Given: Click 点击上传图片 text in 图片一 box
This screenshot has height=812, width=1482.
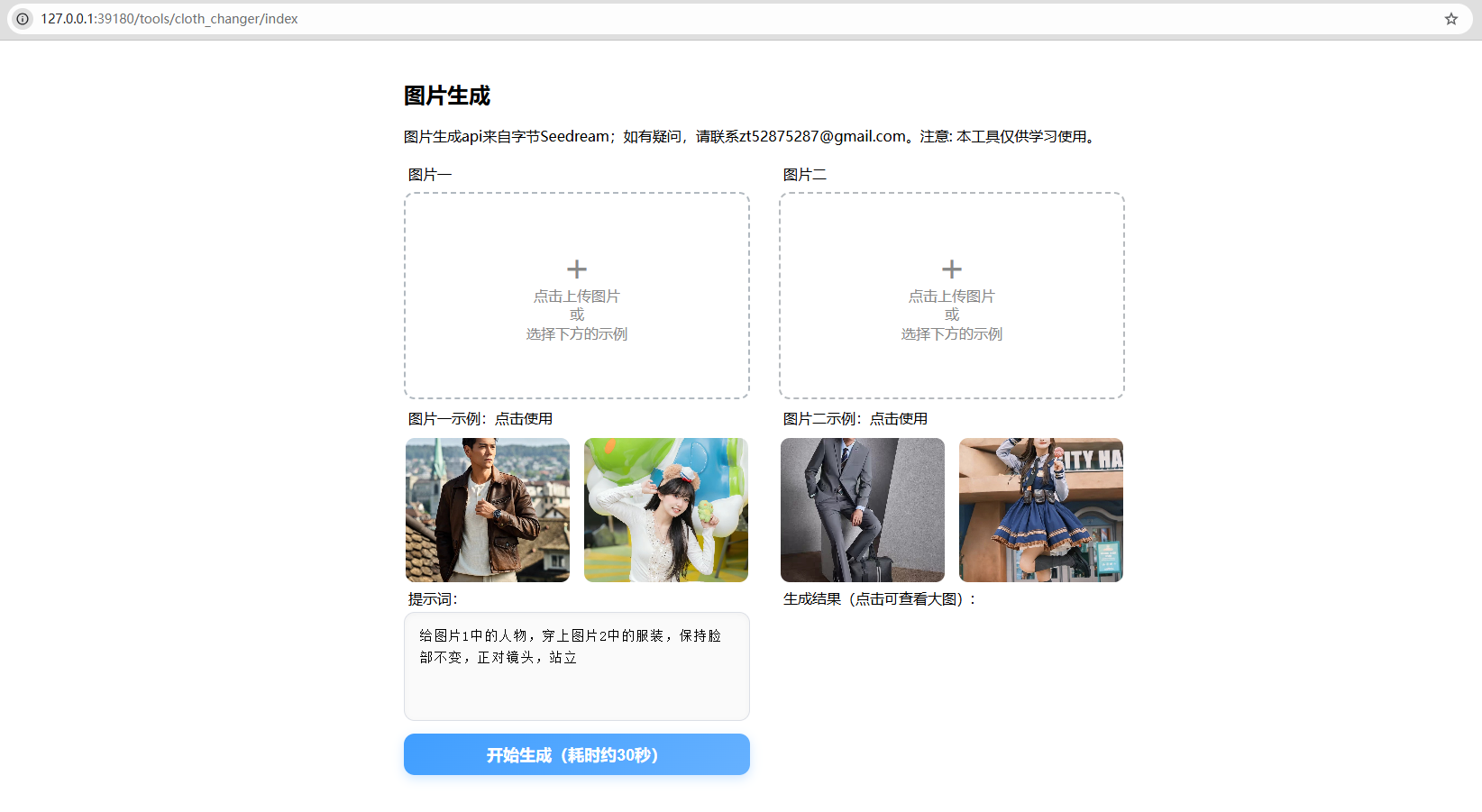Looking at the screenshot, I should coord(577,297).
